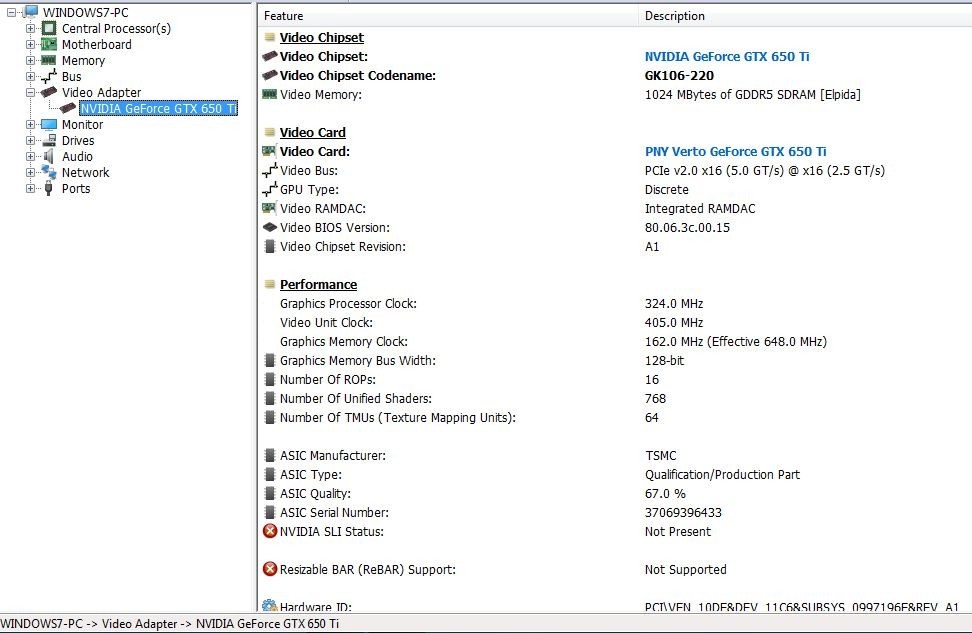Click the Drives icon in tree
The width and height of the screenshot is (972, 633).
point(49,141)
